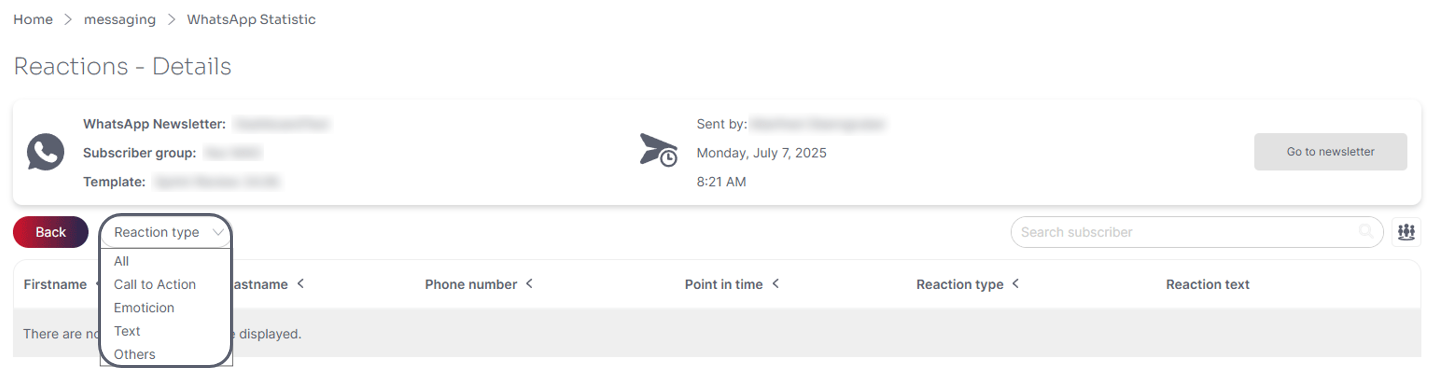1430x377 pixels.
Task: Open the messaging breadcrumb link
Action: pyautogui.click(x=119, y=19)
